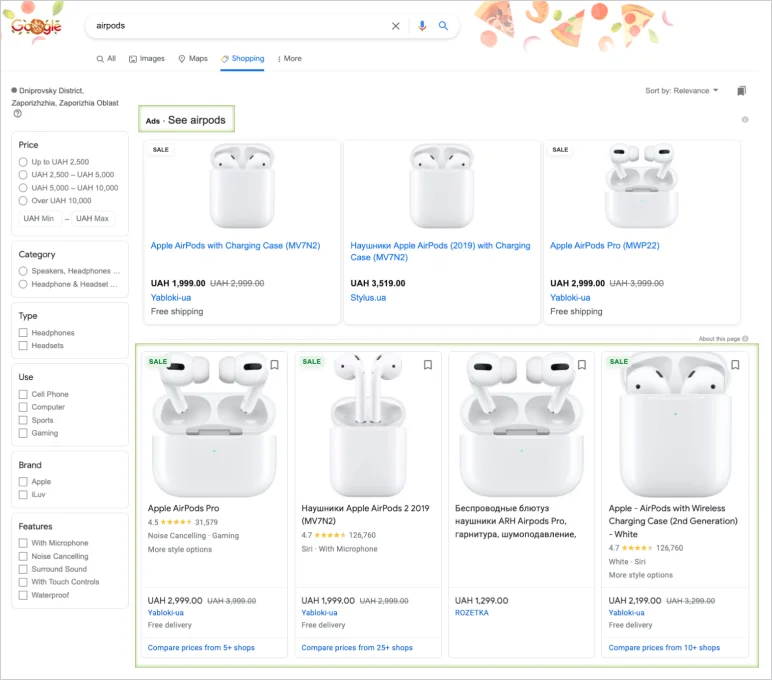This screenshot has width=772, height=680.
Task: Select the Shopping tab
Action: tap(242, 59)
